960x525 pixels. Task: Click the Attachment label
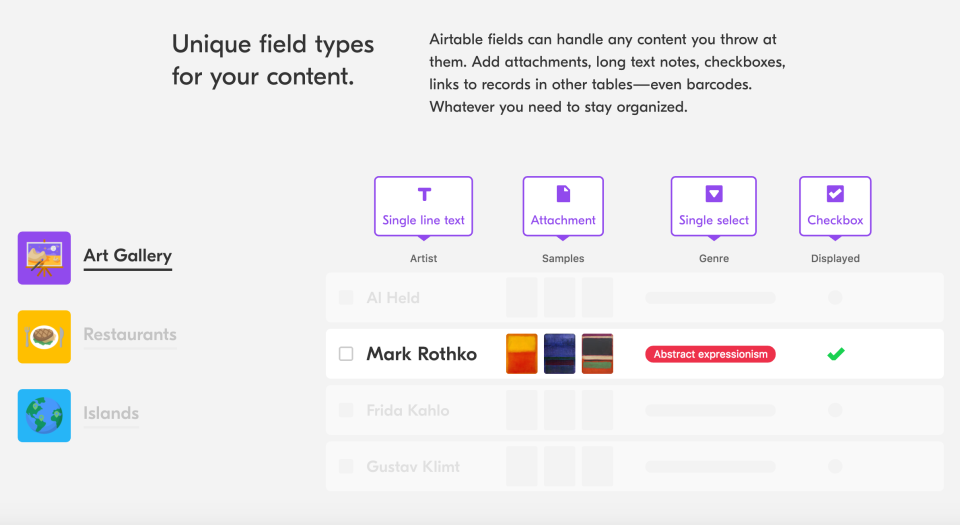coord(563,220)
